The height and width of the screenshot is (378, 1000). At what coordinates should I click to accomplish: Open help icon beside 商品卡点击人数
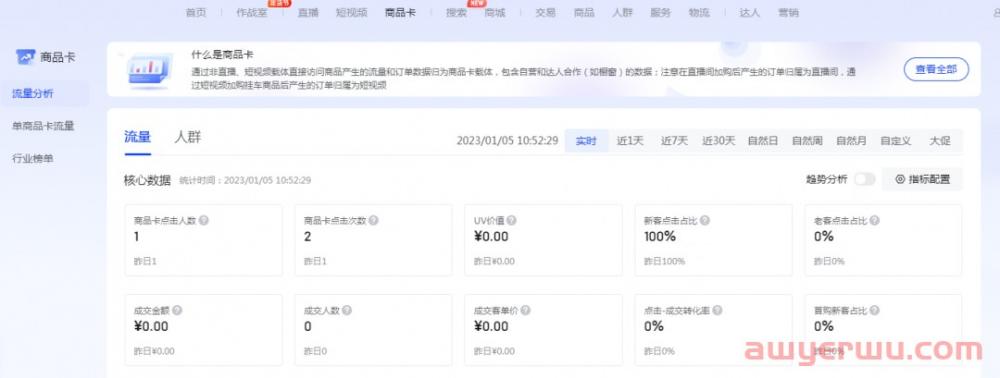204,221
